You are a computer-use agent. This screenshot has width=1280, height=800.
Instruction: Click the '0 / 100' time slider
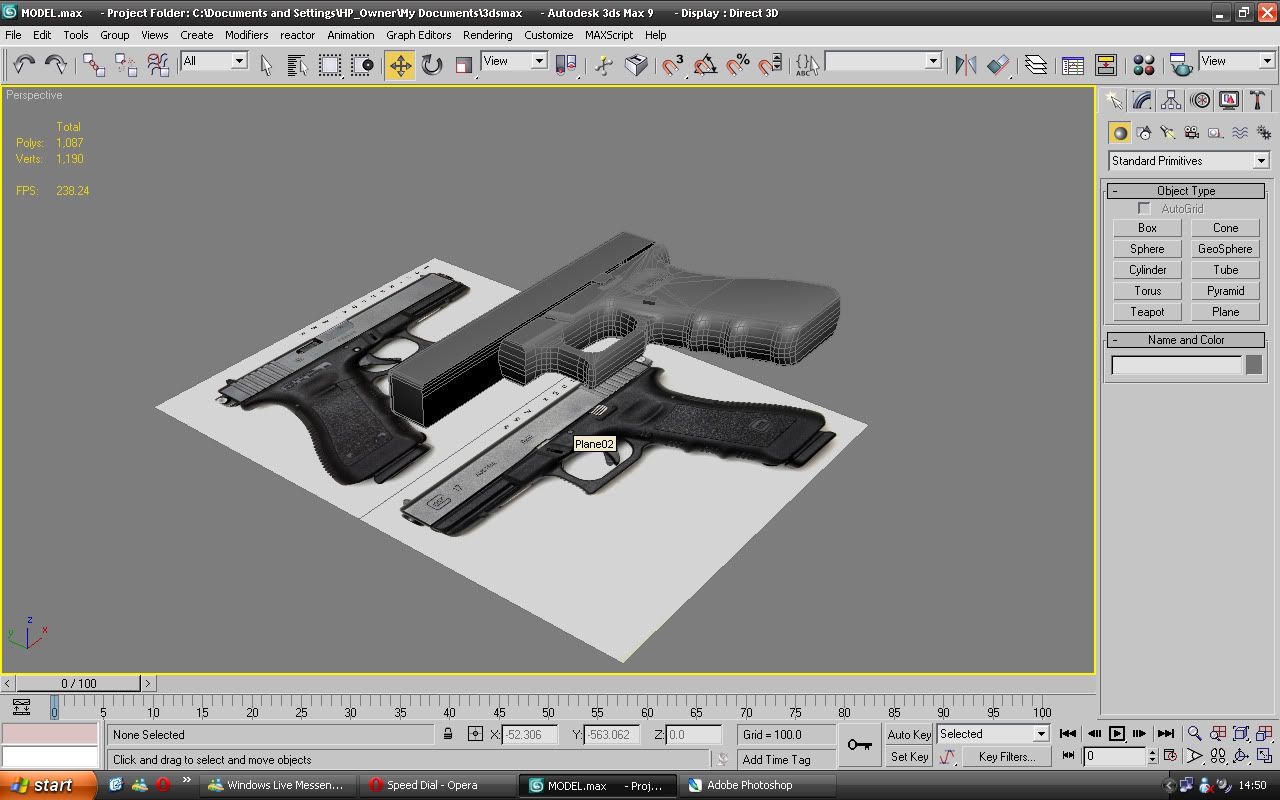(x=78, y=684)
